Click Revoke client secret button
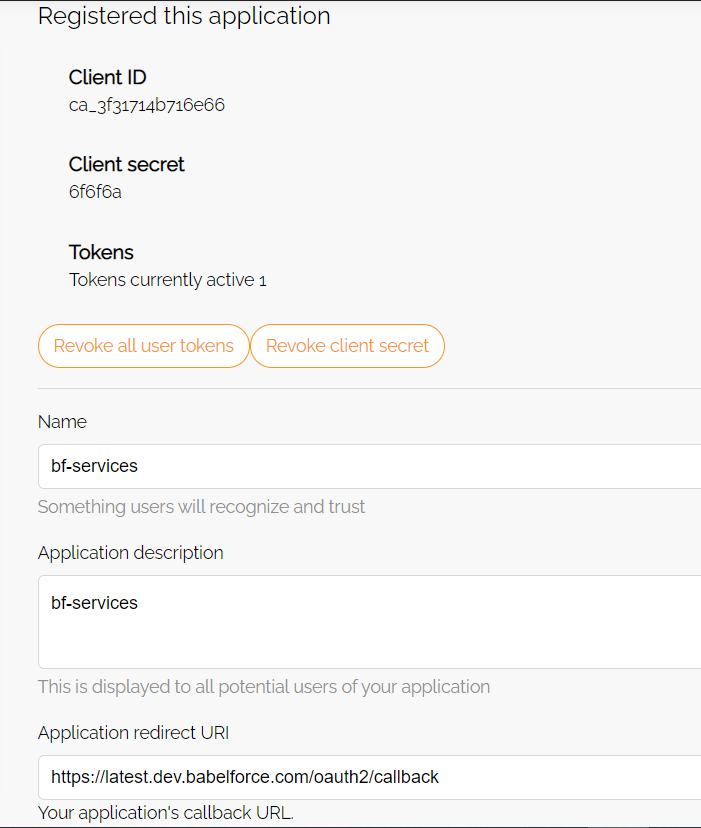The image size is (701, 828). click(x=347, y=346)
